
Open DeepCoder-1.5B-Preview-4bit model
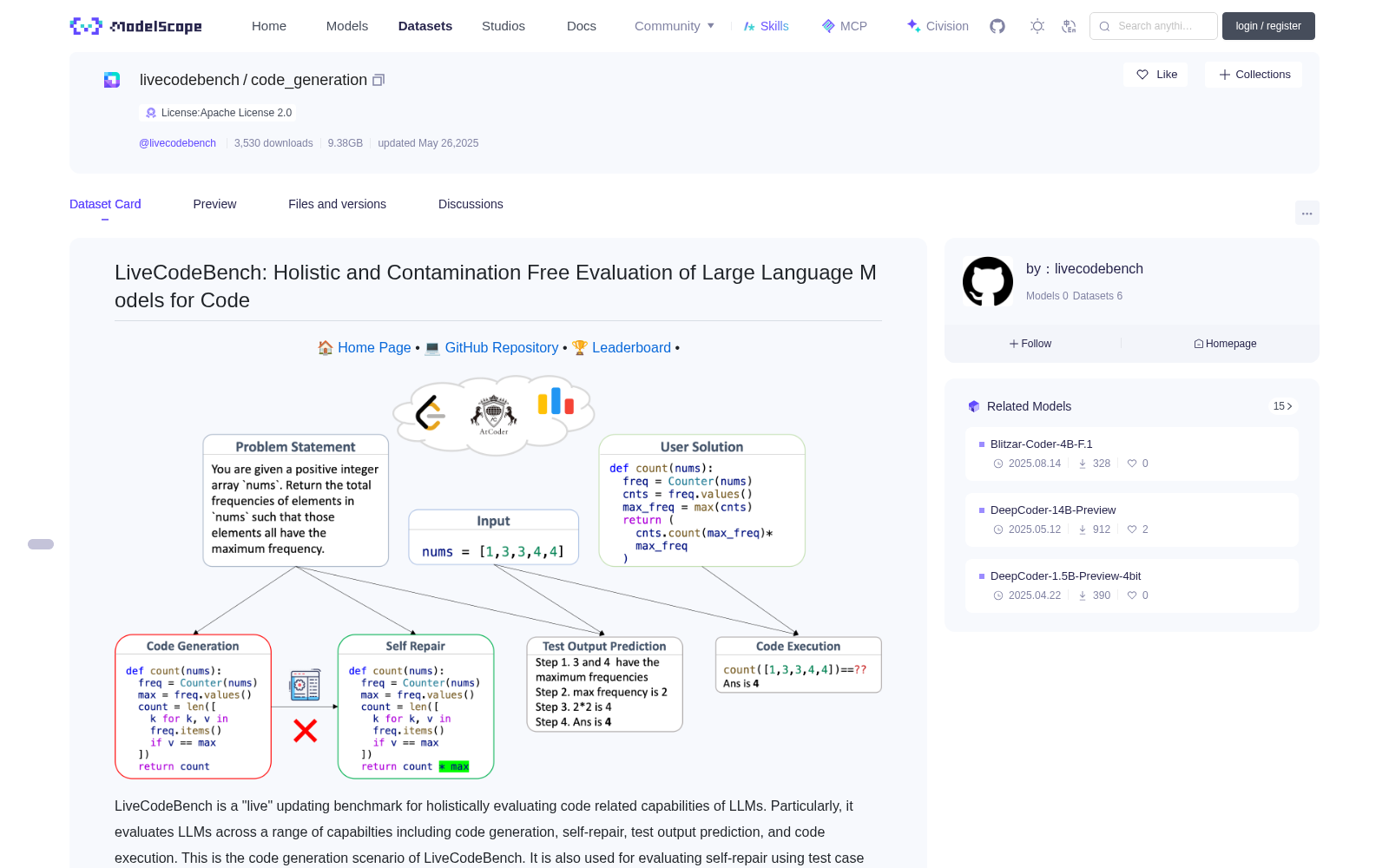1132,586
